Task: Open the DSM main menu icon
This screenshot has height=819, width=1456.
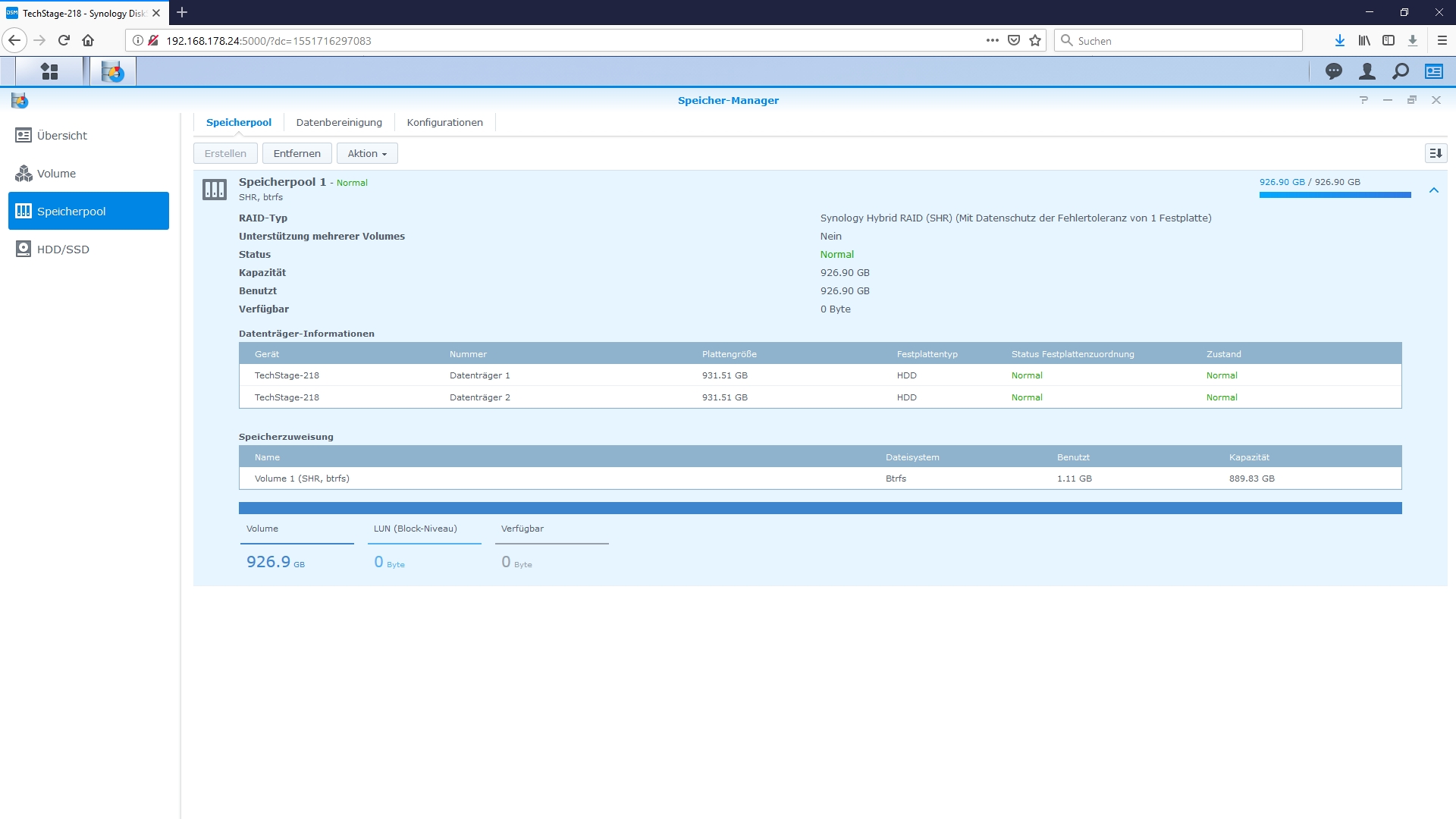Action: [49, 71]
